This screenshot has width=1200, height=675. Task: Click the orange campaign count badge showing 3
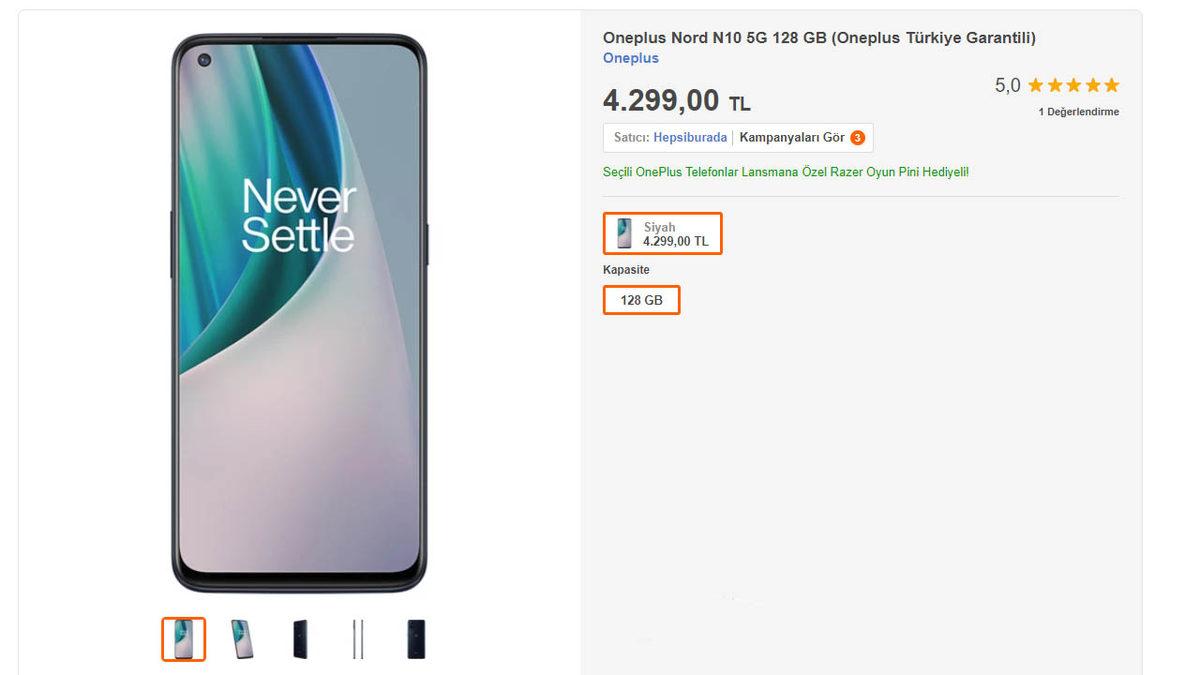tap(857, 137)
